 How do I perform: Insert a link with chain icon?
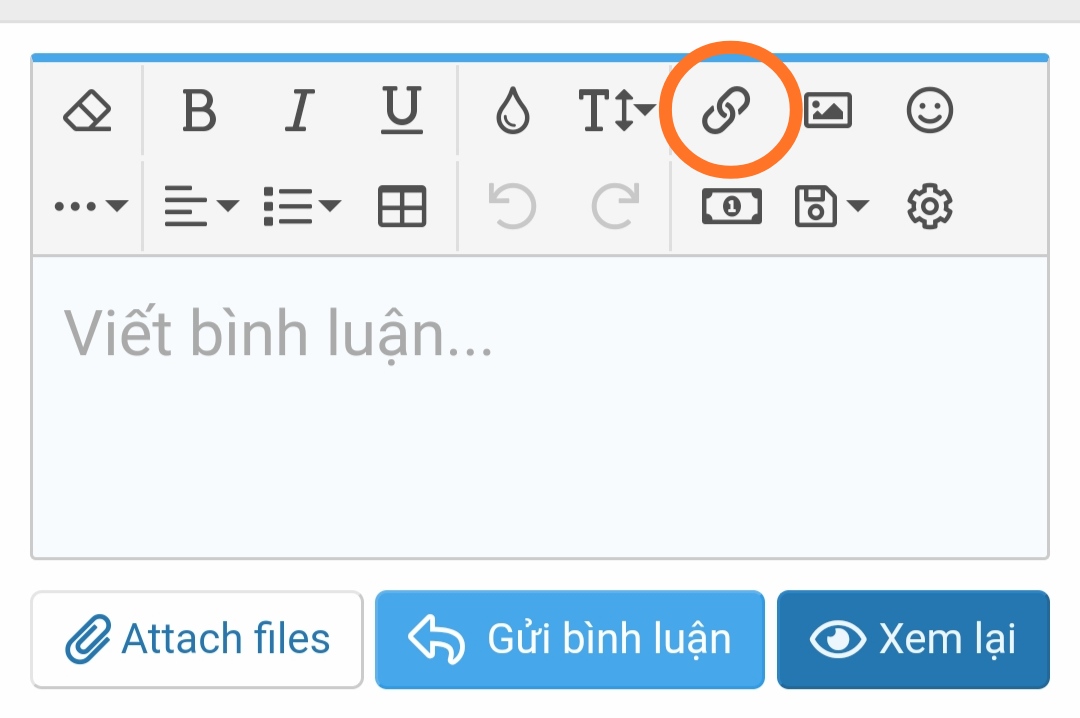(x=726, y=110)
